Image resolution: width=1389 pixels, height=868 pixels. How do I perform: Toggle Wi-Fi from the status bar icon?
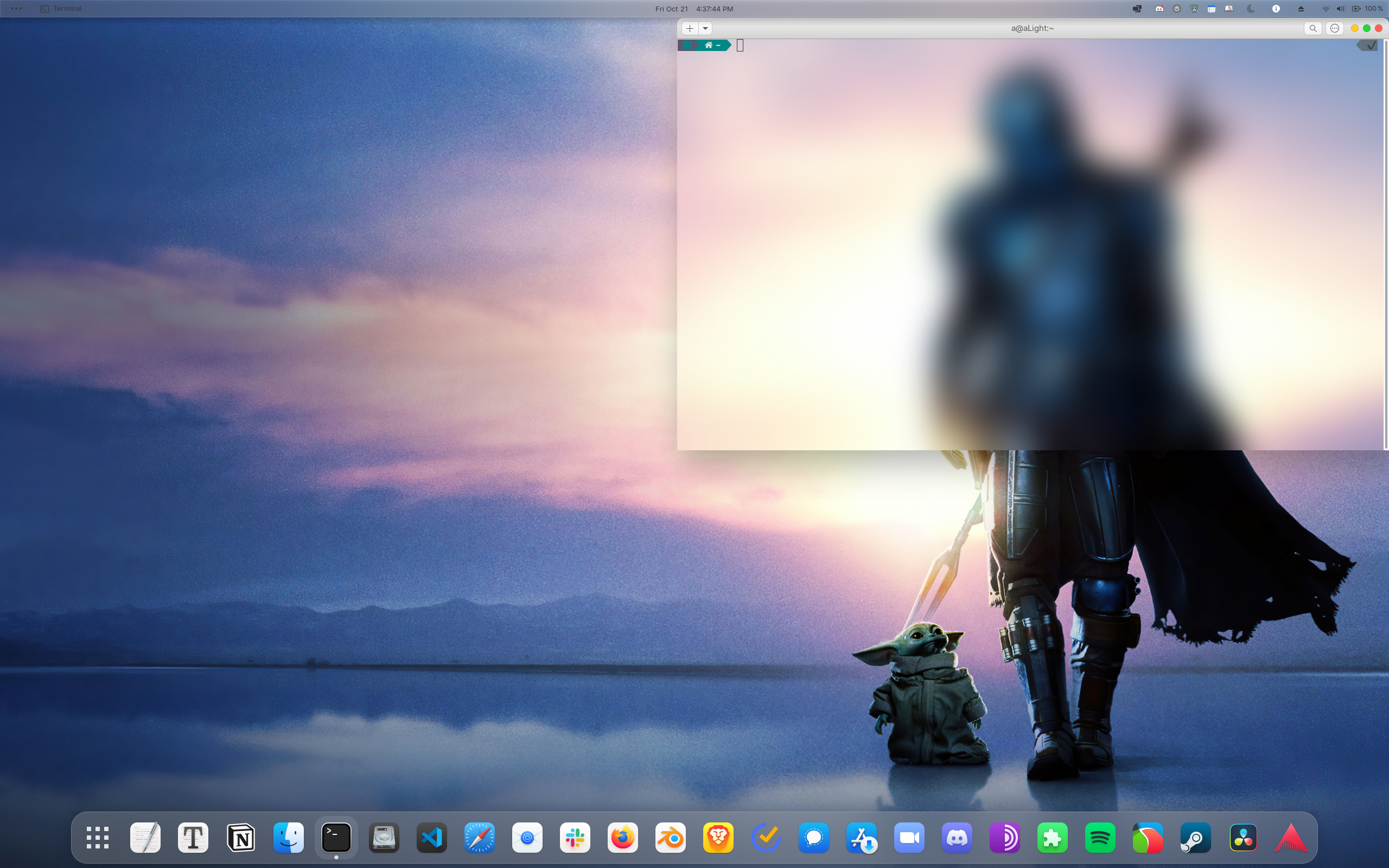pos(1326,9)
